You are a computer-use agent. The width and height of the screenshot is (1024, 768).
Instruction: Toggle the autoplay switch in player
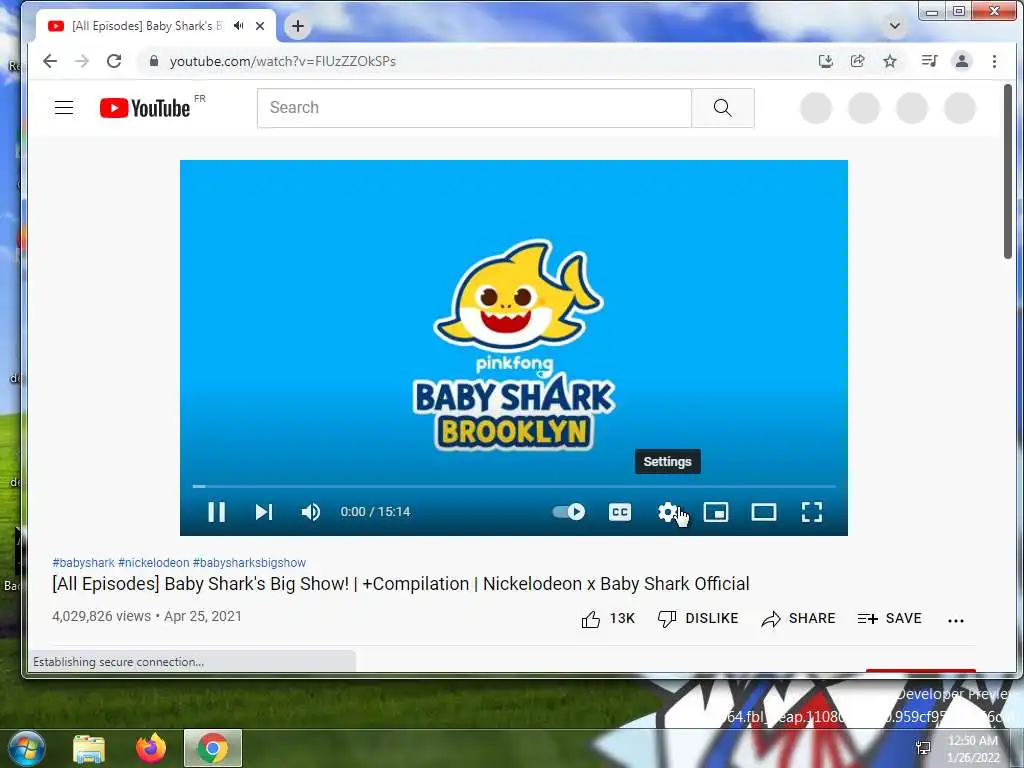pyautogui.click(x=569, y=512)
